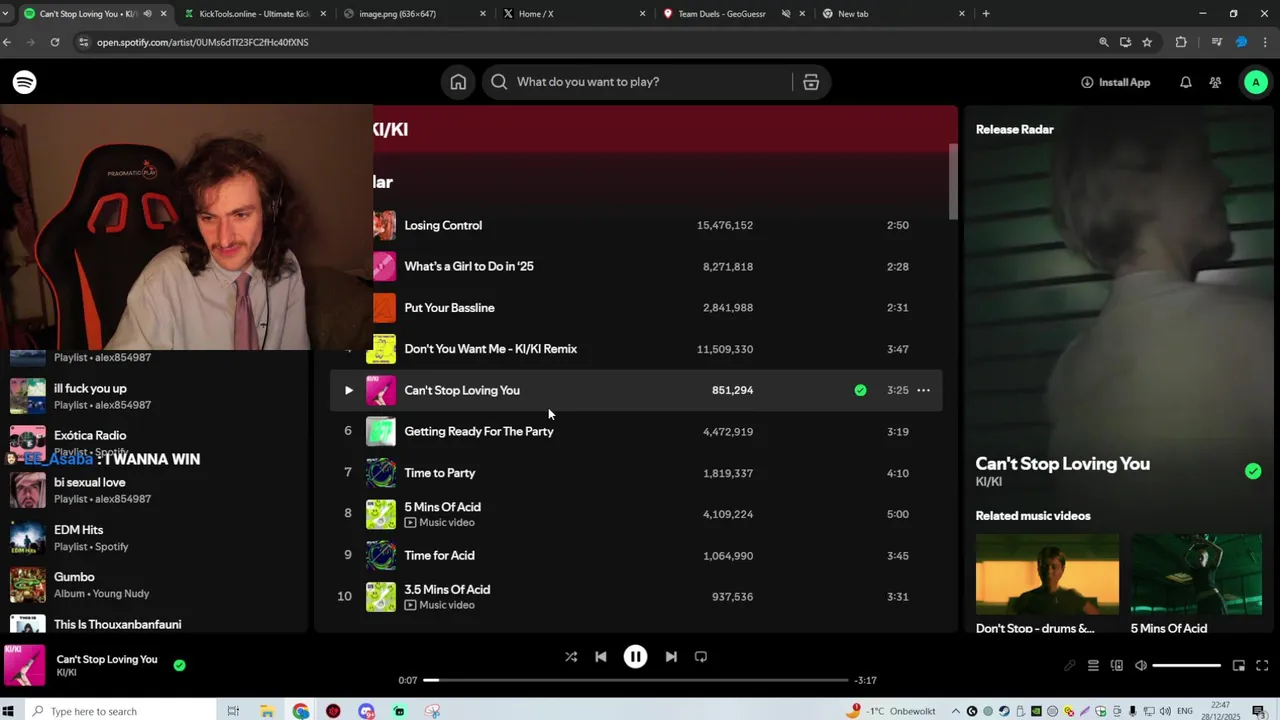
Task: Switch to the image.png browser tab
Action: point(414,14)
